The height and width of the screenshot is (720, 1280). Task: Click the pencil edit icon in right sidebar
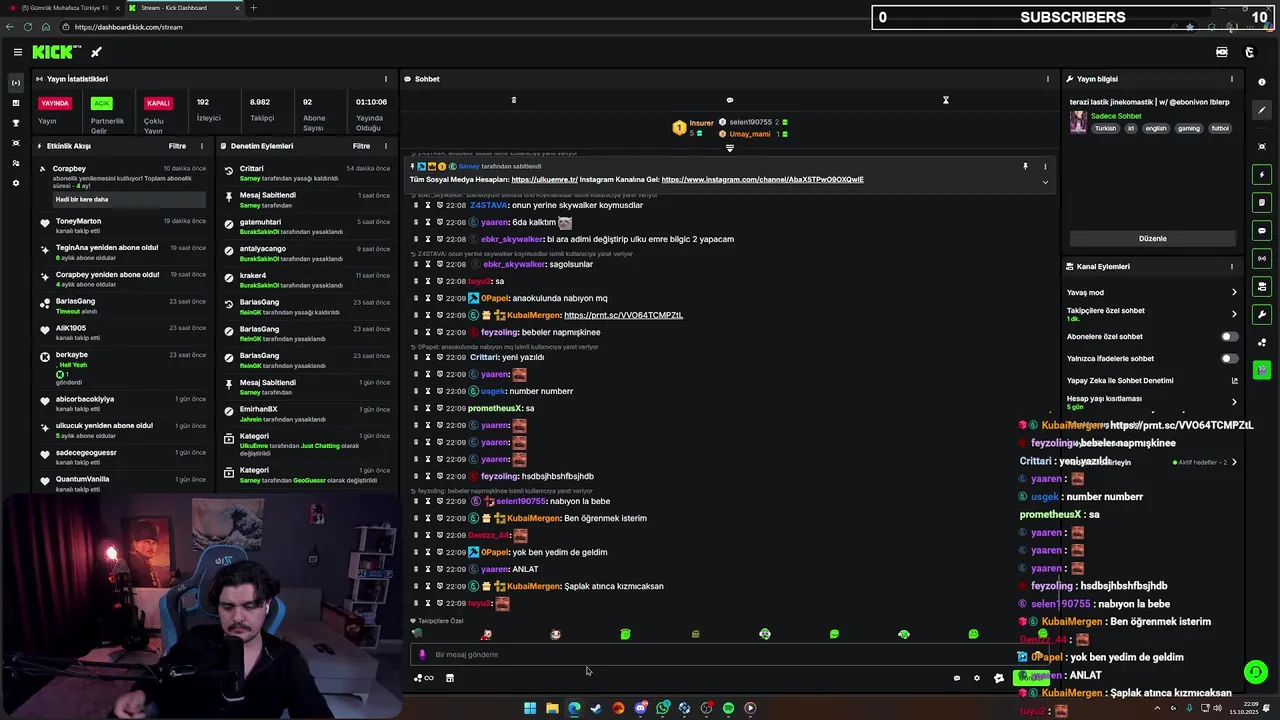(x=1262, y=110)
